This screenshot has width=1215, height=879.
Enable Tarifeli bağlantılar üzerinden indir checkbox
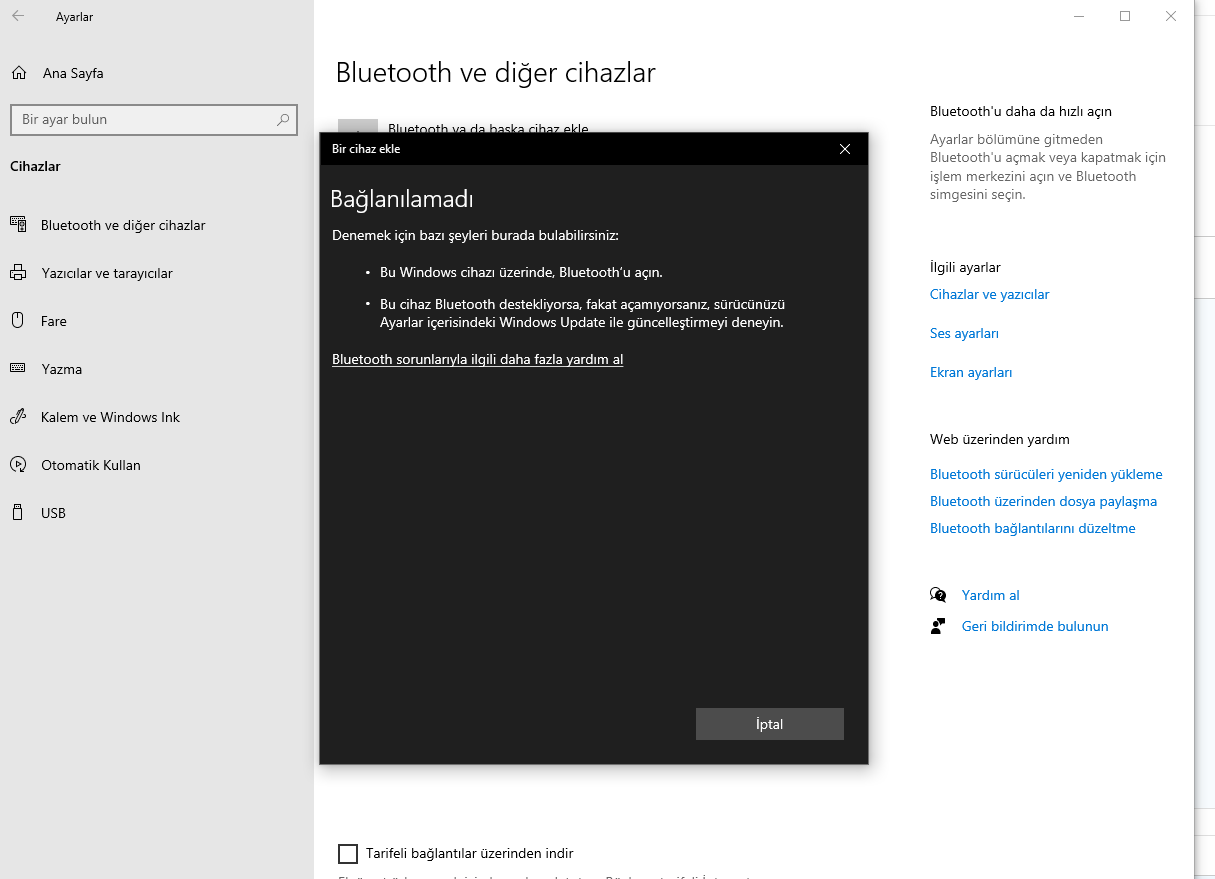348,853
